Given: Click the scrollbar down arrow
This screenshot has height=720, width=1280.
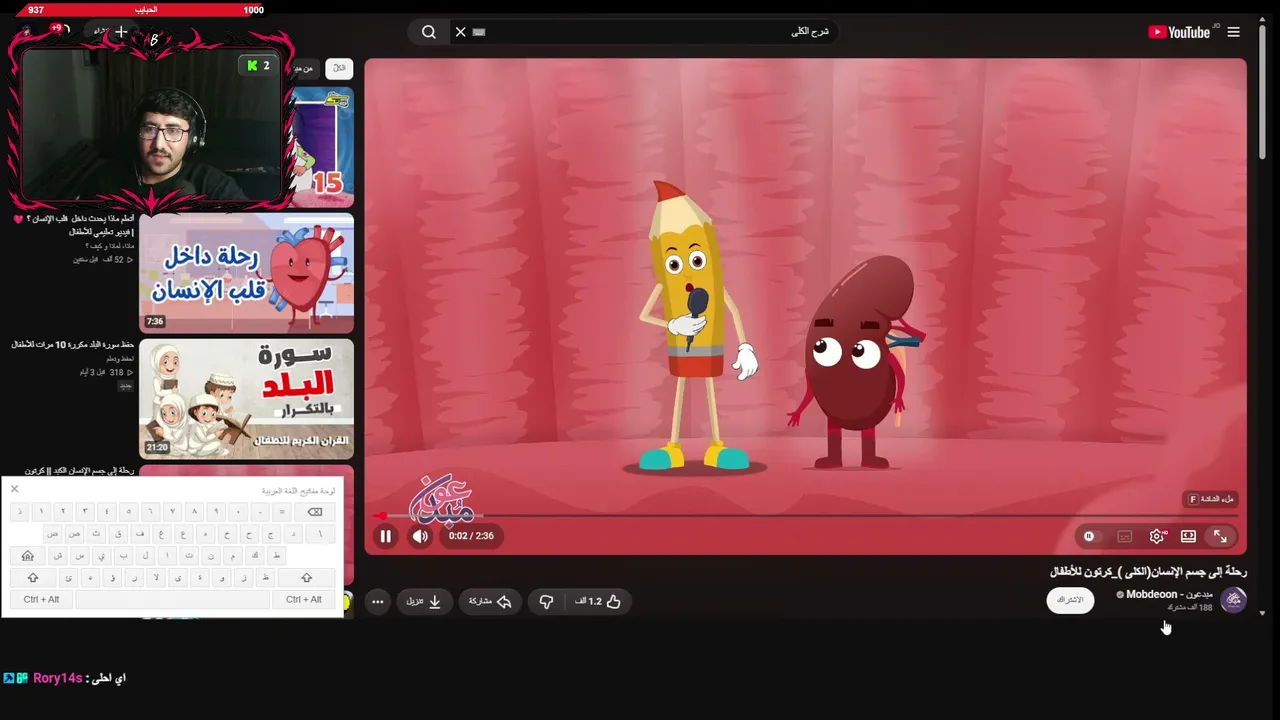Looking at the screenshot, I should click(1262, 613).
